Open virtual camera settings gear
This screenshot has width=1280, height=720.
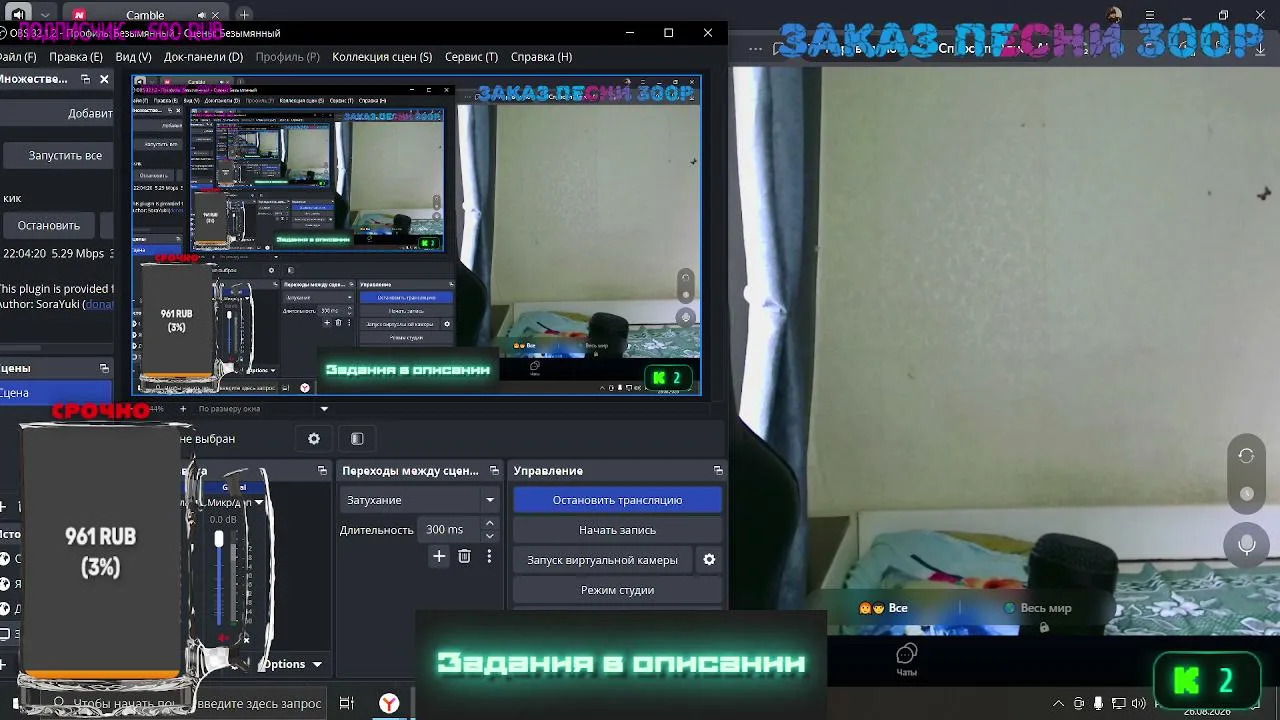click(709, 560)
